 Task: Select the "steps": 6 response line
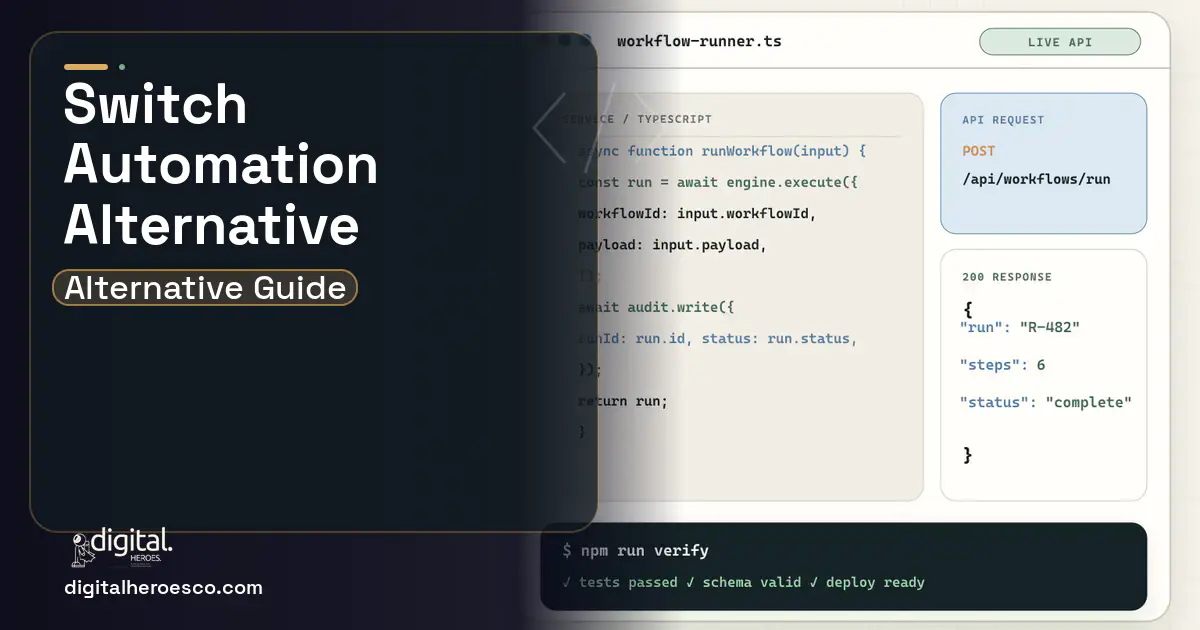coord(1002,365)
